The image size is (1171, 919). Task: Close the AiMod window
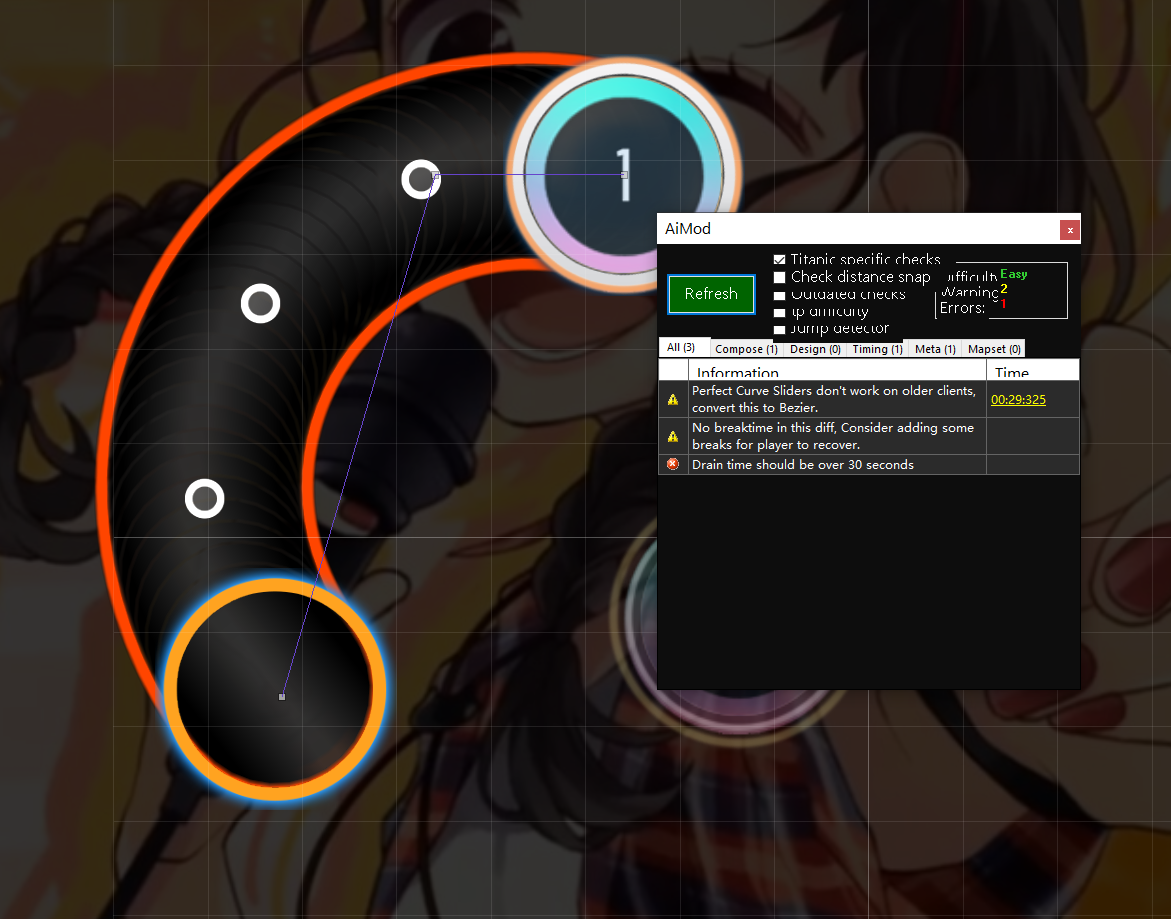1069,230
